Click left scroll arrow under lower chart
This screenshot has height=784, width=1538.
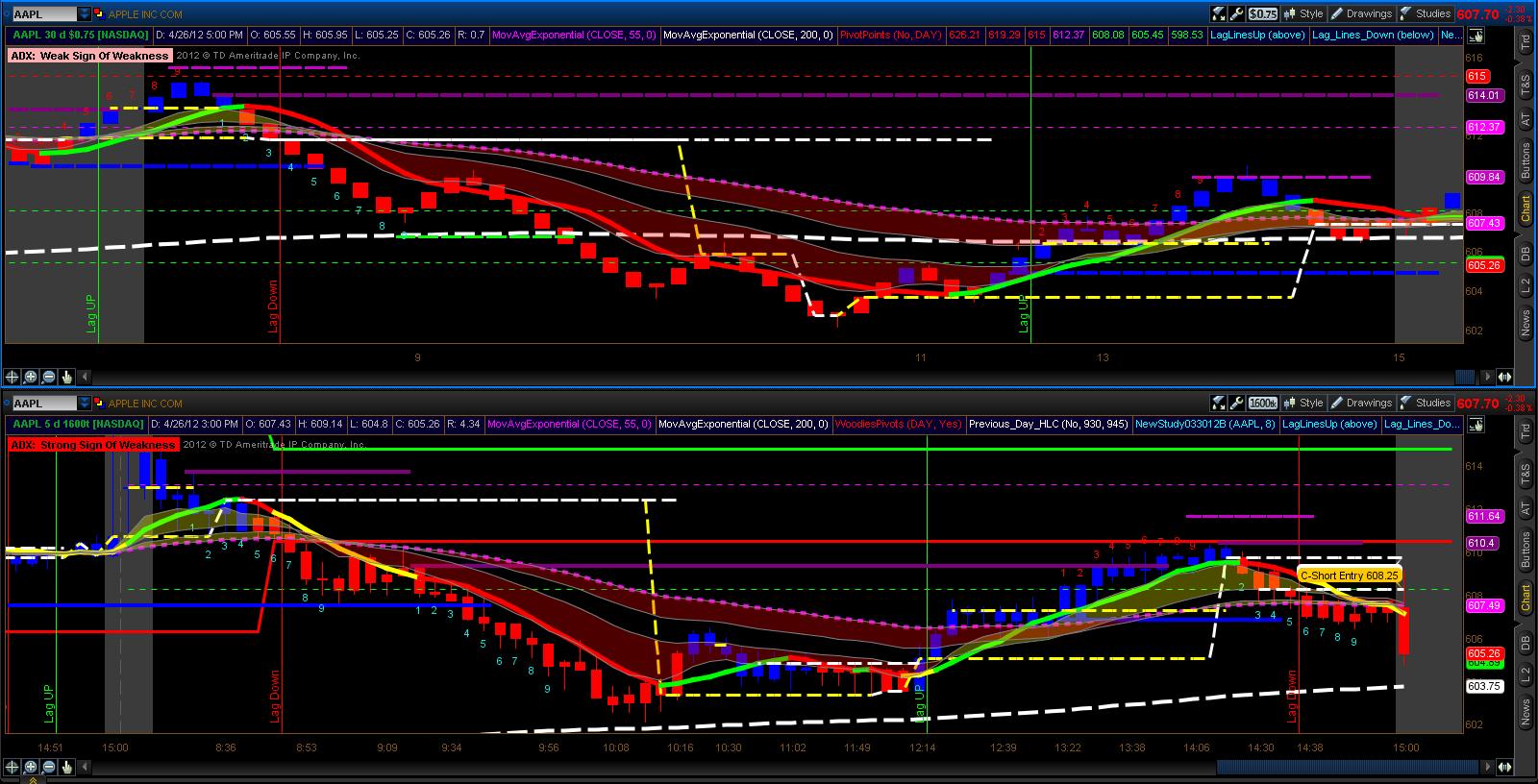click(x=84, y=767)
